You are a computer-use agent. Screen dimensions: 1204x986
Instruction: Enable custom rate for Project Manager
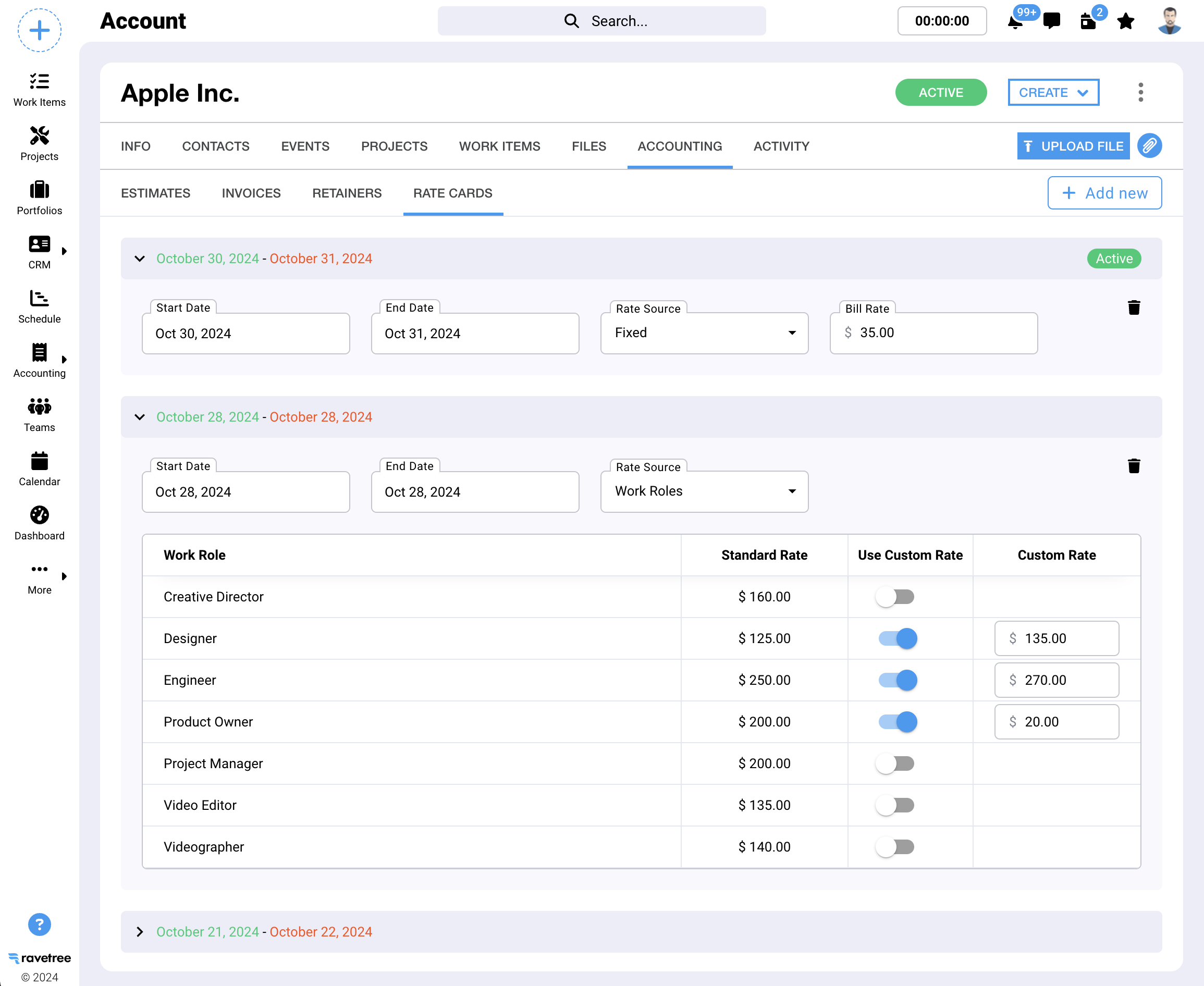click(x=895, y=763)
